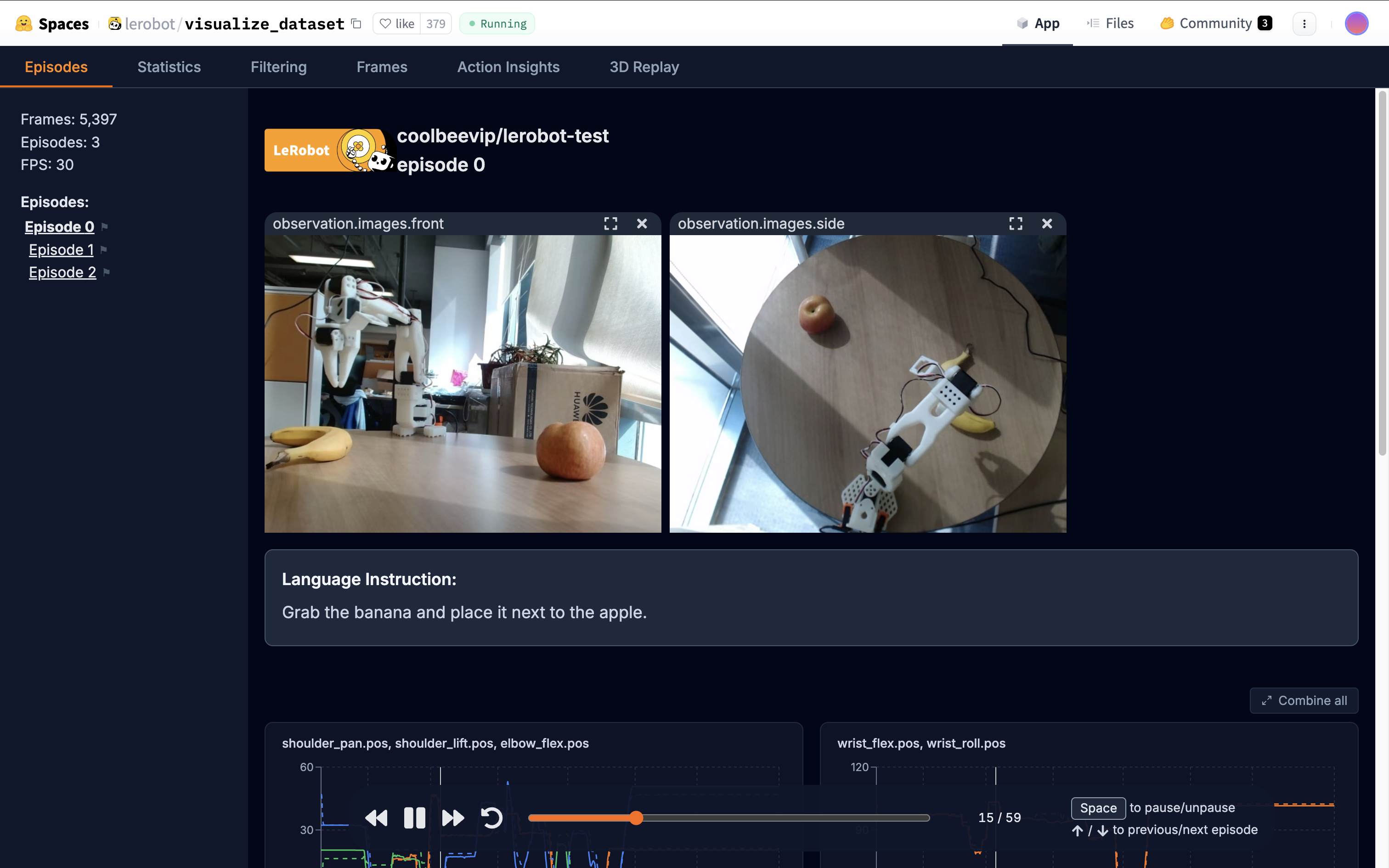This screenshot has width=1389, height=868.
Task: Open the Action Insights tab
Action: pos(508,67)
